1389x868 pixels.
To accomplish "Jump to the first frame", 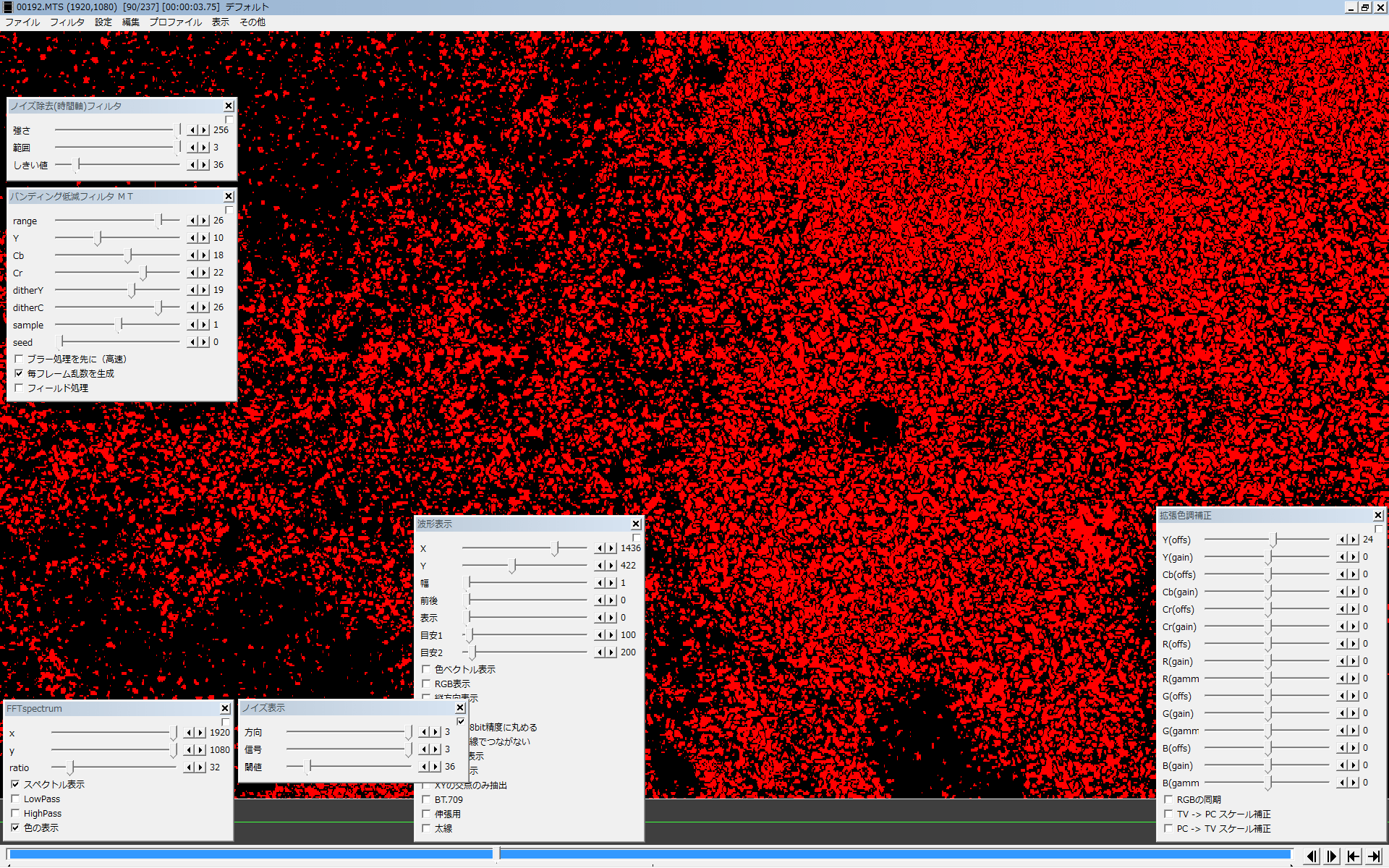I will point(1353,856).
